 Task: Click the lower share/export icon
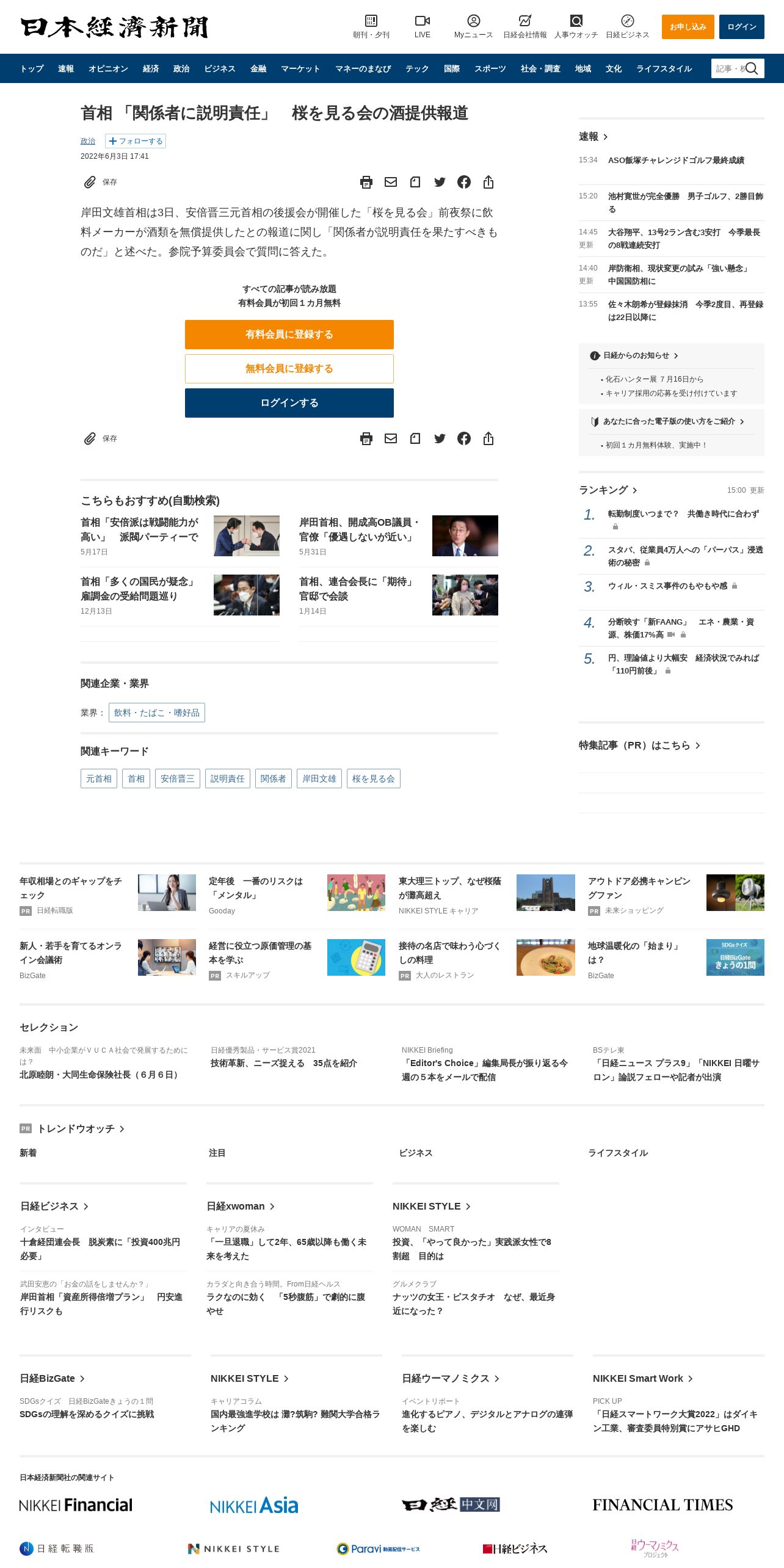[x=488, y=438]
